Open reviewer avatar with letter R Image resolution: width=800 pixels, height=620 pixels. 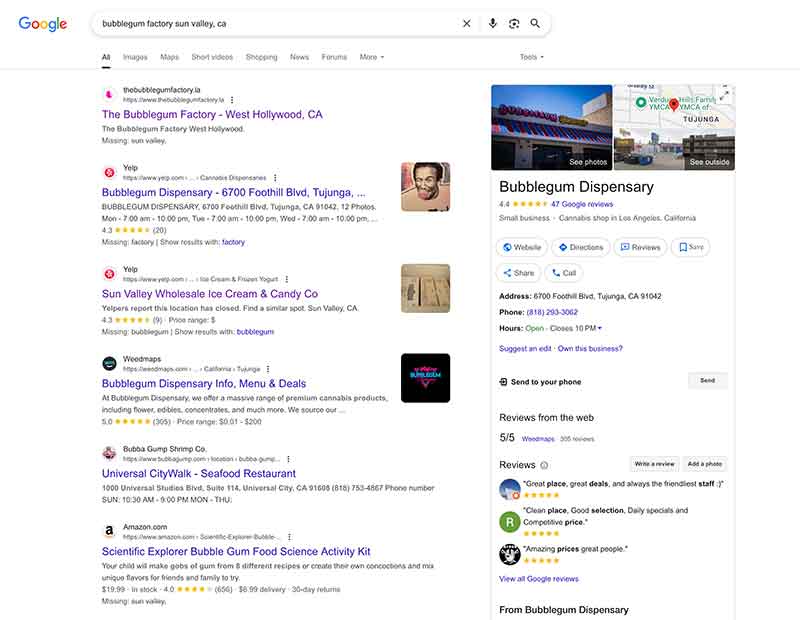click(x=509, y=522)
